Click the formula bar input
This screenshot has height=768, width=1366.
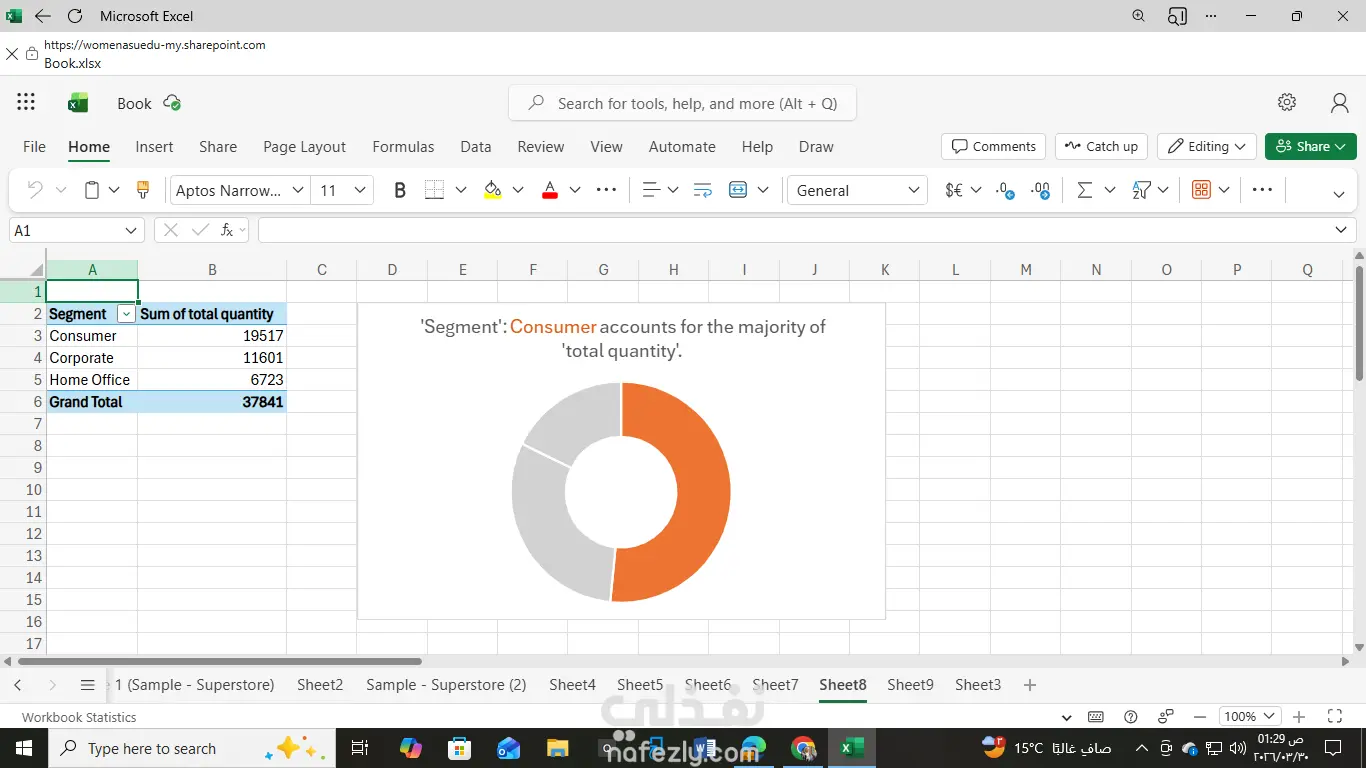[794, 230]
